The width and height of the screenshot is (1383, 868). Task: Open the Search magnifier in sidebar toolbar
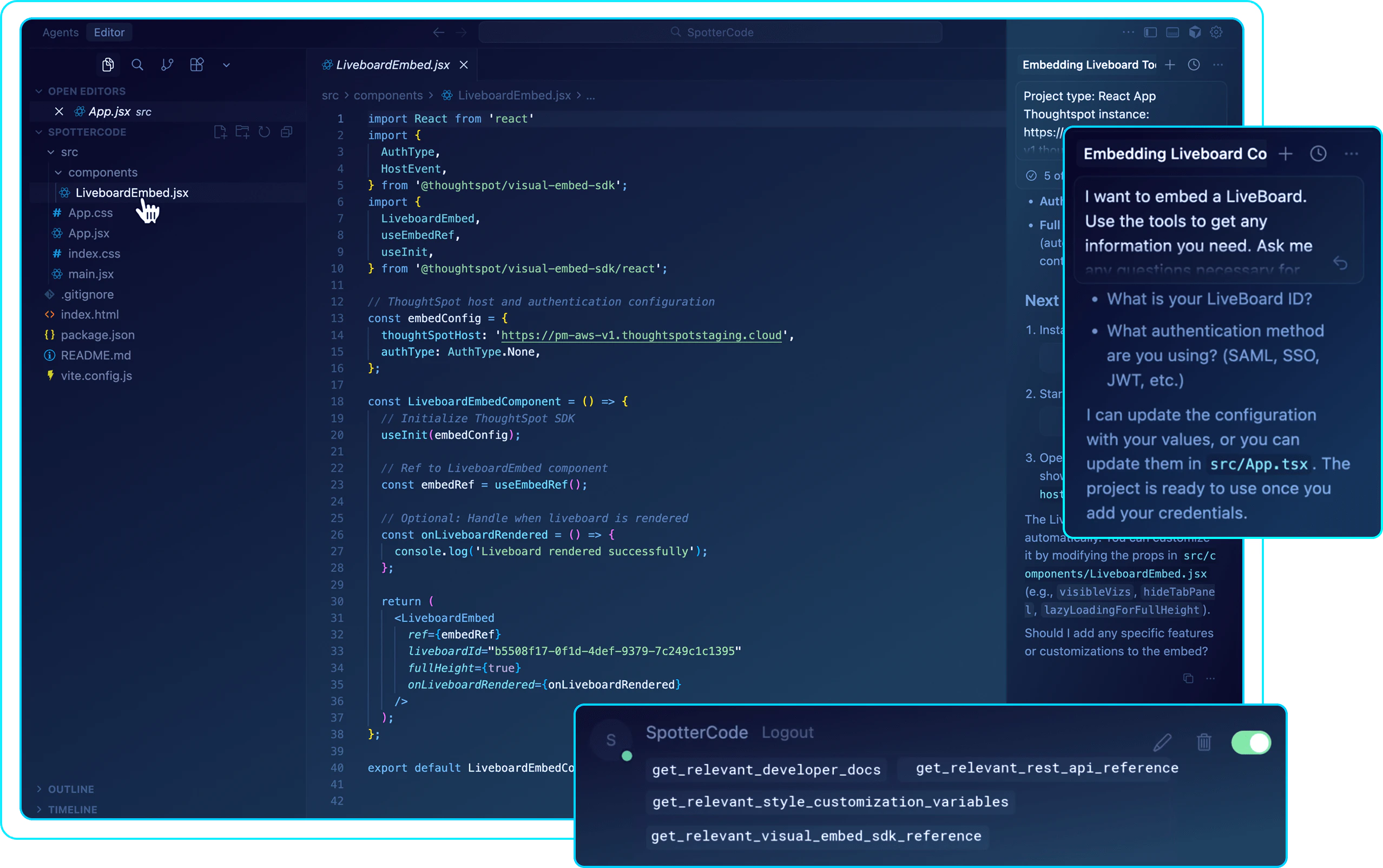point(137,65)
